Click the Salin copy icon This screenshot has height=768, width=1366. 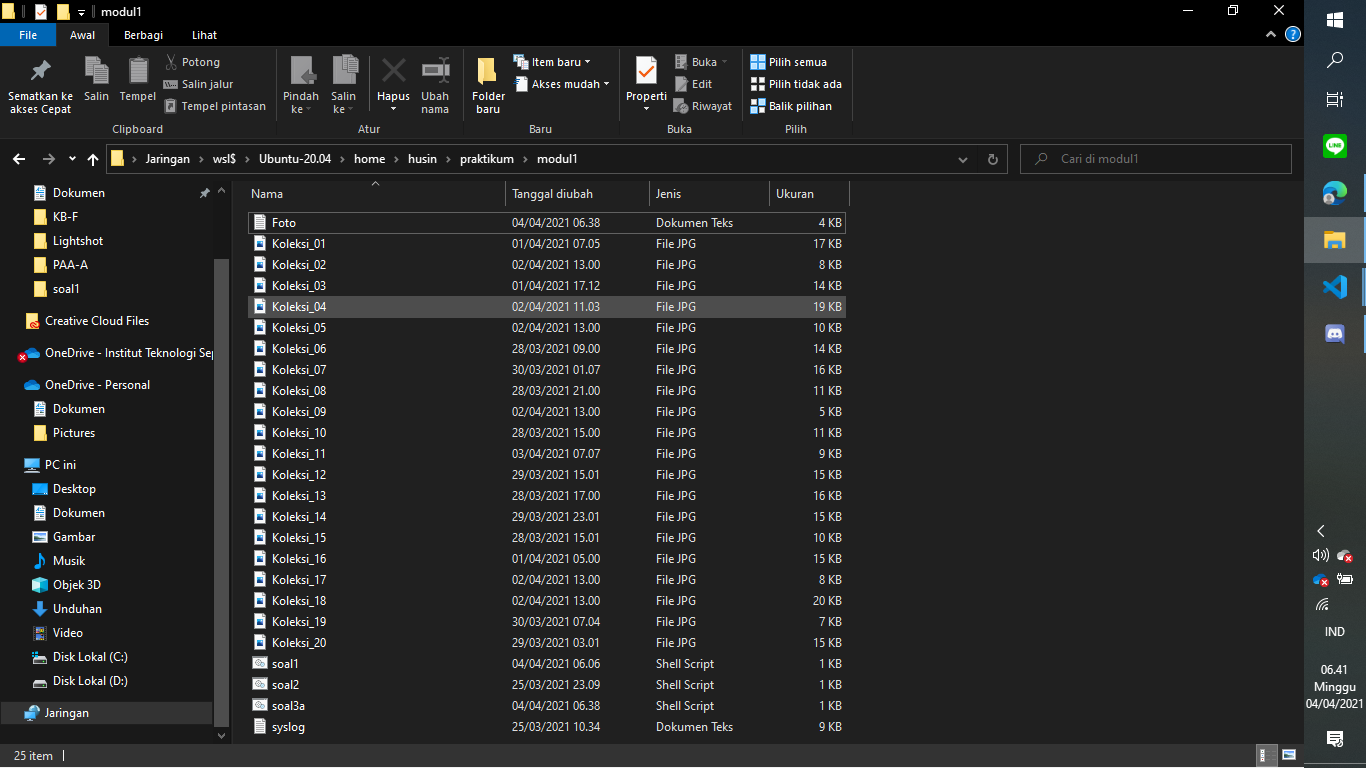(x=96, y=79)
